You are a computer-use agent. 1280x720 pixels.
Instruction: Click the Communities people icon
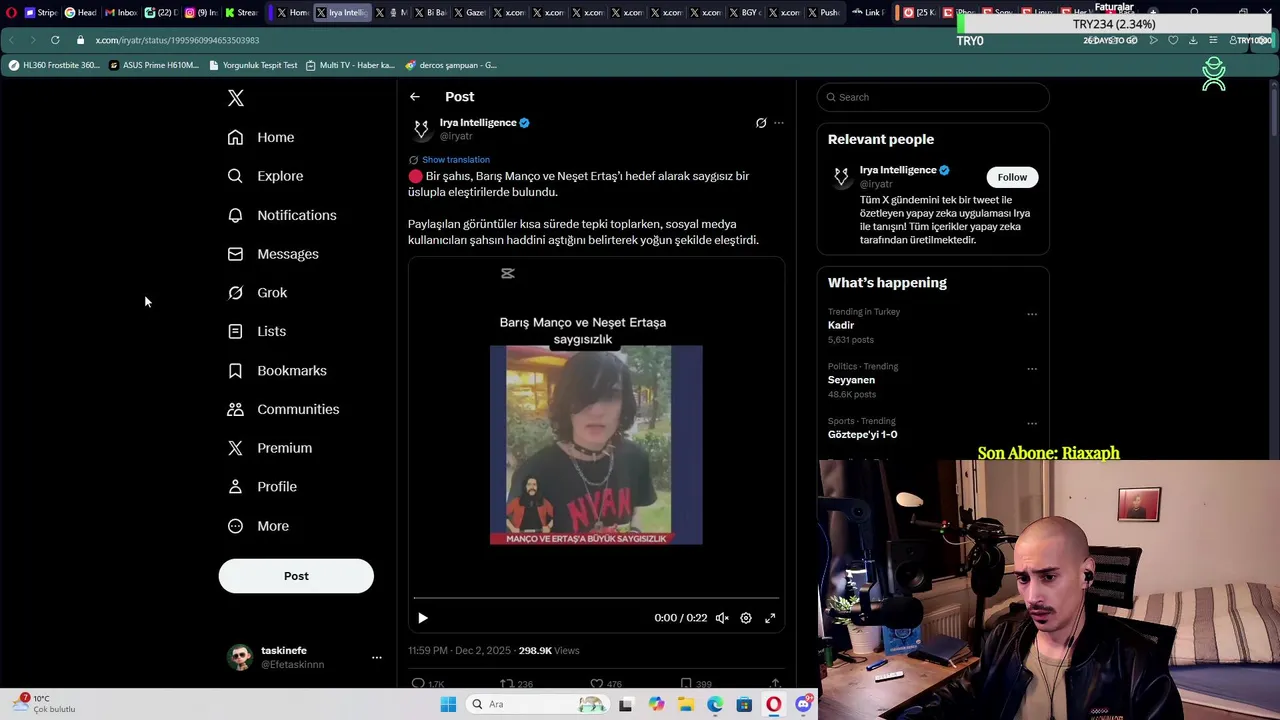point(235,409)
